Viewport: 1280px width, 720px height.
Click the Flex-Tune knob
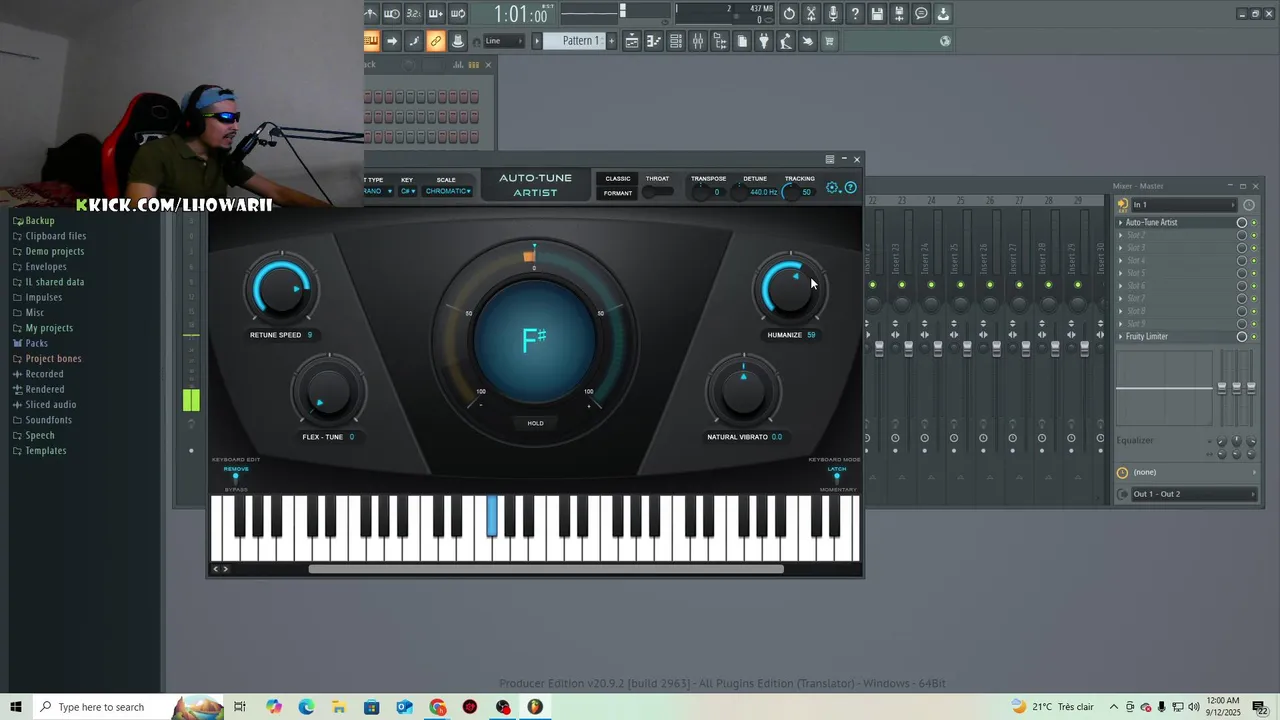coord(328,391)
